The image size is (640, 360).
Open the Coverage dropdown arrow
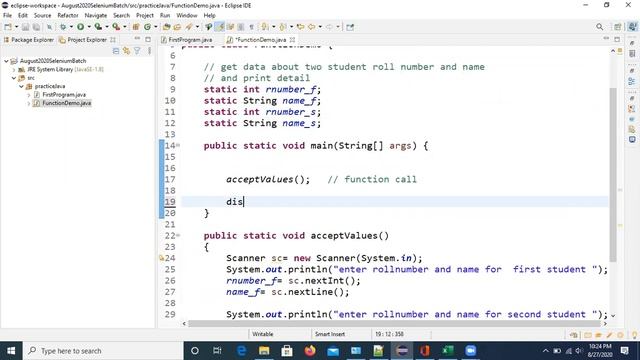coord(107,27)
